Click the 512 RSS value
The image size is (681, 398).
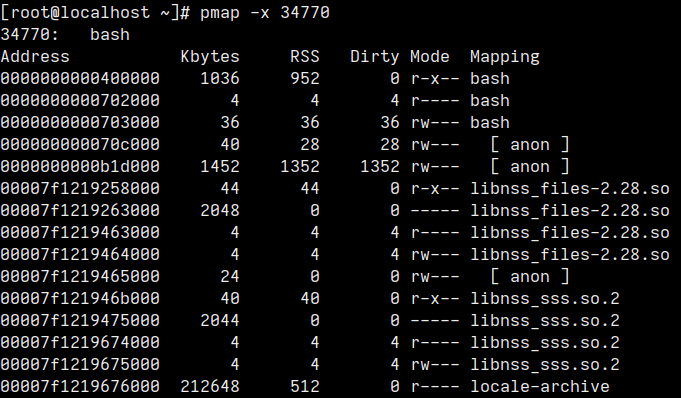pos(305,386)
